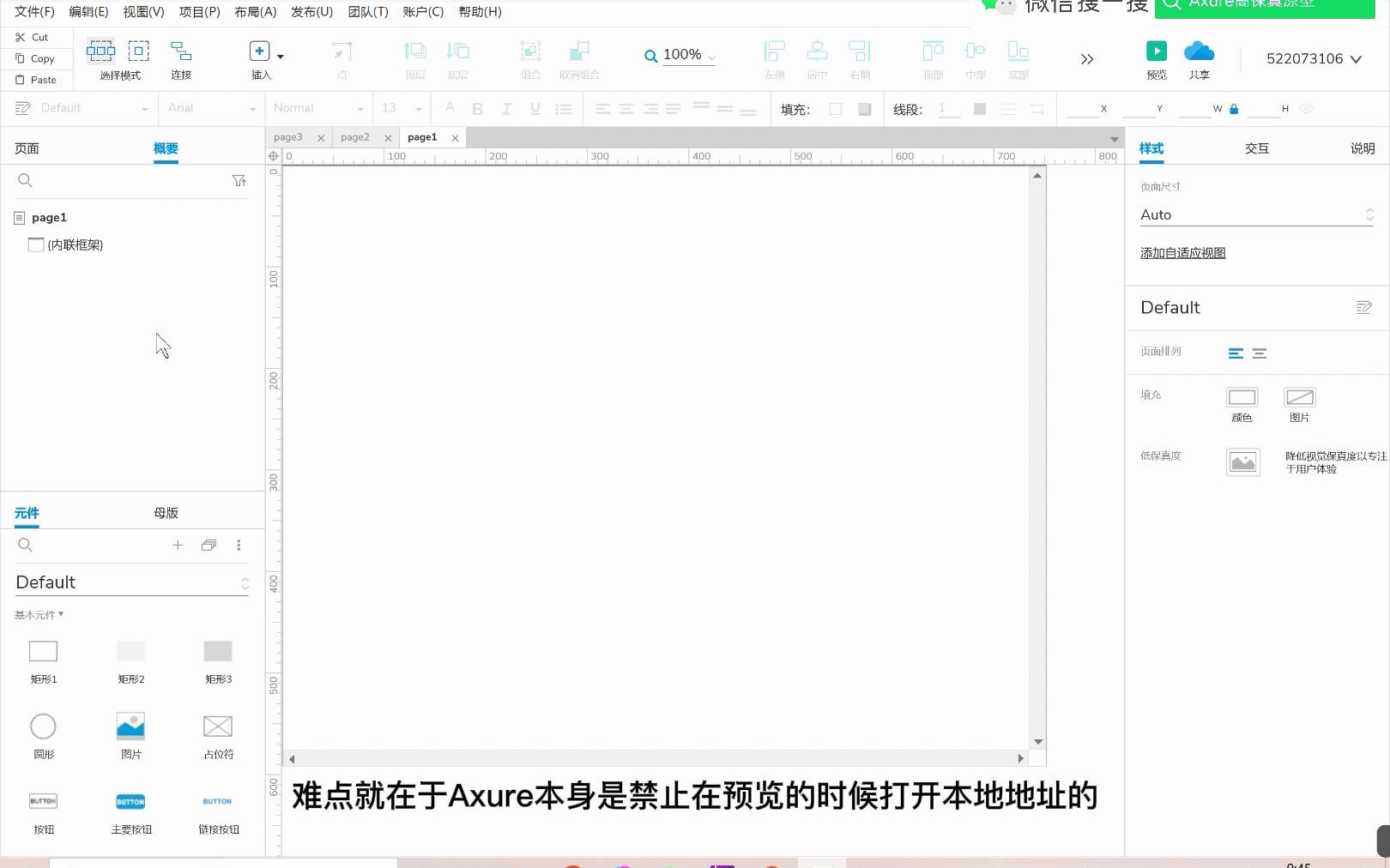Click the 添加自适应视图 link
Screen dimensions: 1390x868
click(1183, 253)
